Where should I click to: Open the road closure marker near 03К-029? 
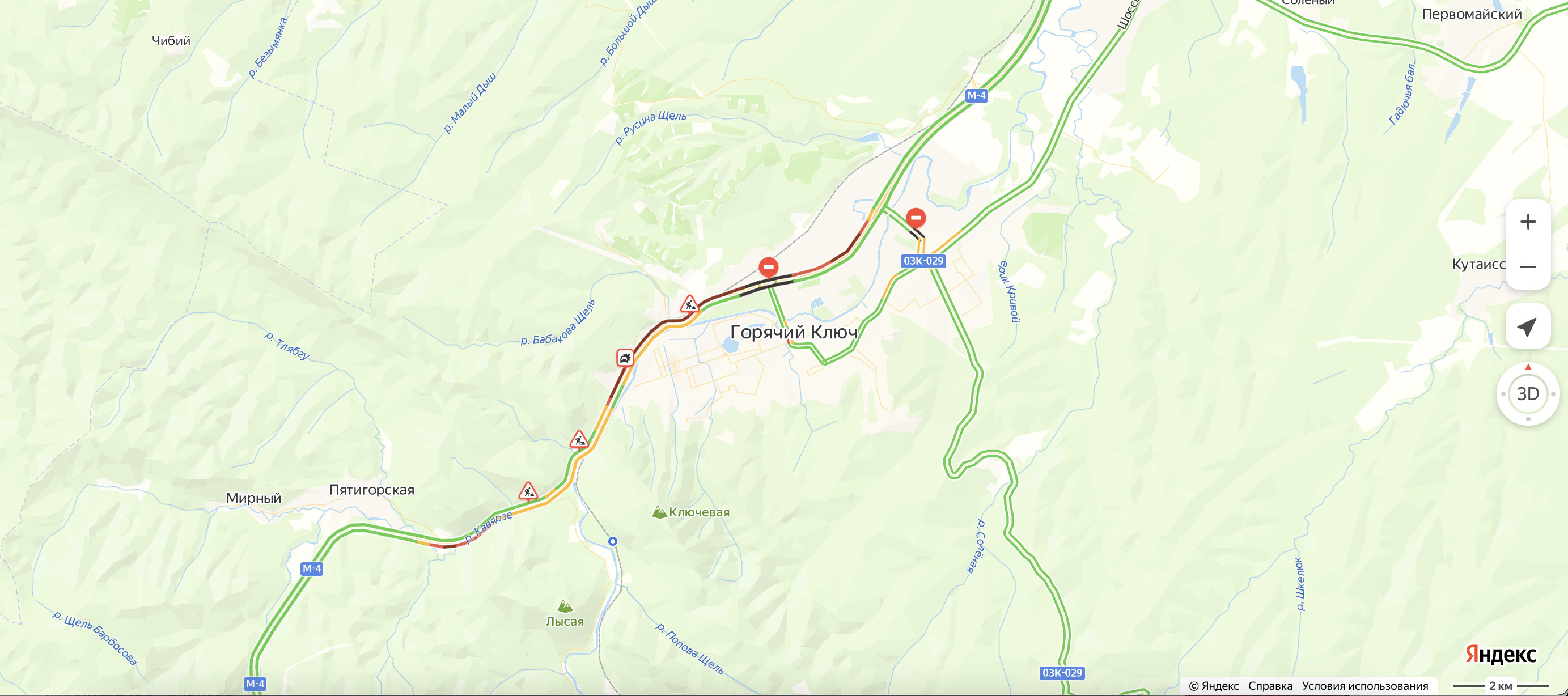pyautogui.click(x=916, y=218)
